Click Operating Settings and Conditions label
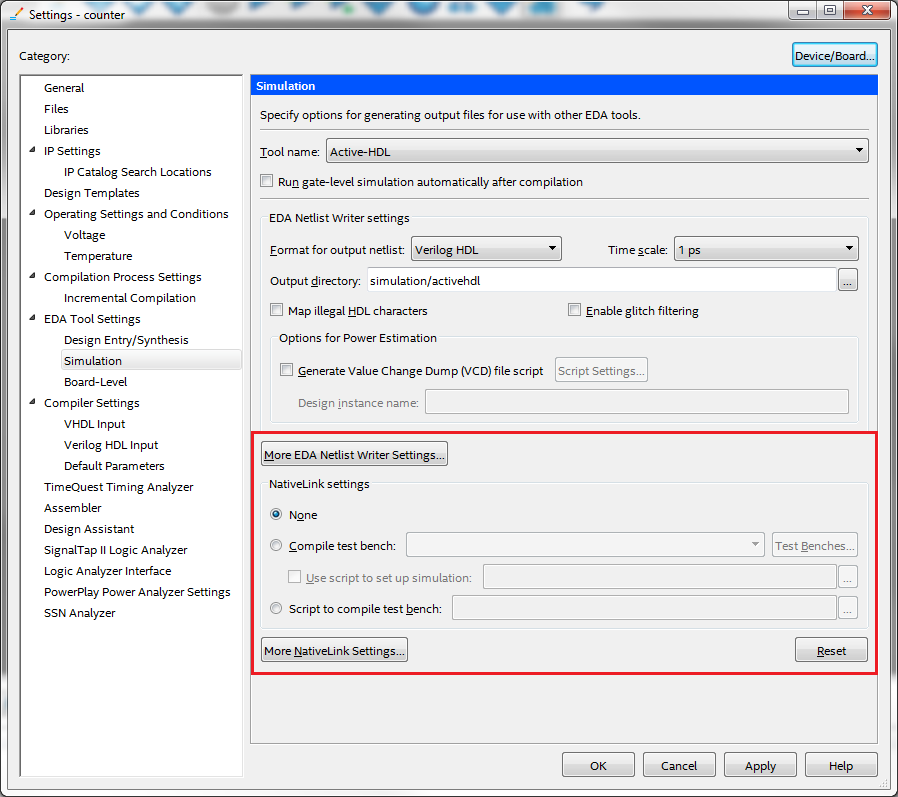 coord(136,214)
